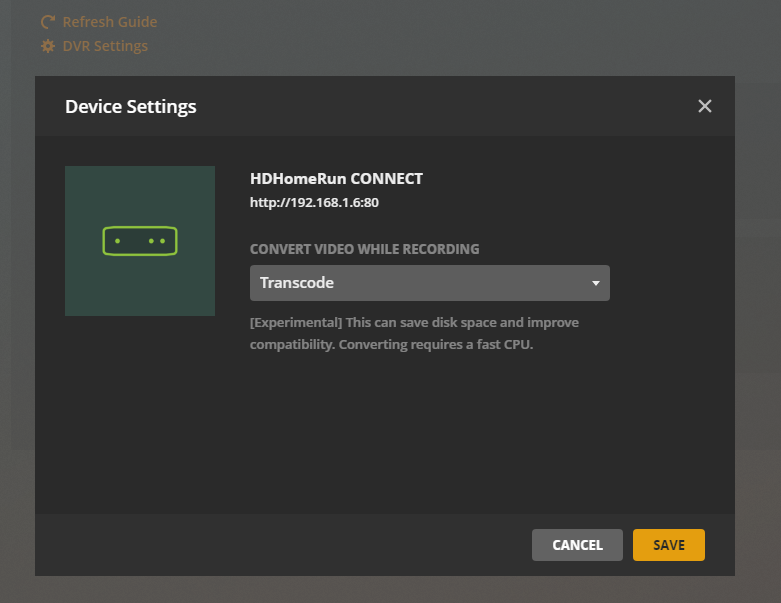Close the Device Settings dialog with X
Image resolution: width=781 pixels, height=603 pixels.
point(704,106)
